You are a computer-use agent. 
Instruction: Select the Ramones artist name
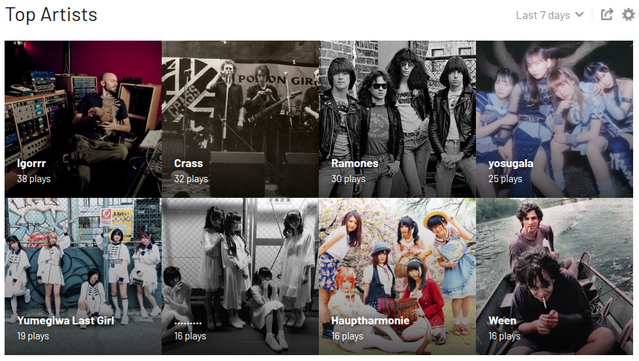pos(355,163)
